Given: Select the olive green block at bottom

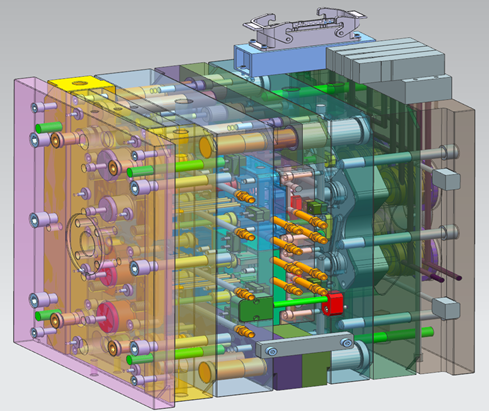Looking at the screenshot, I should coord(316,369).
